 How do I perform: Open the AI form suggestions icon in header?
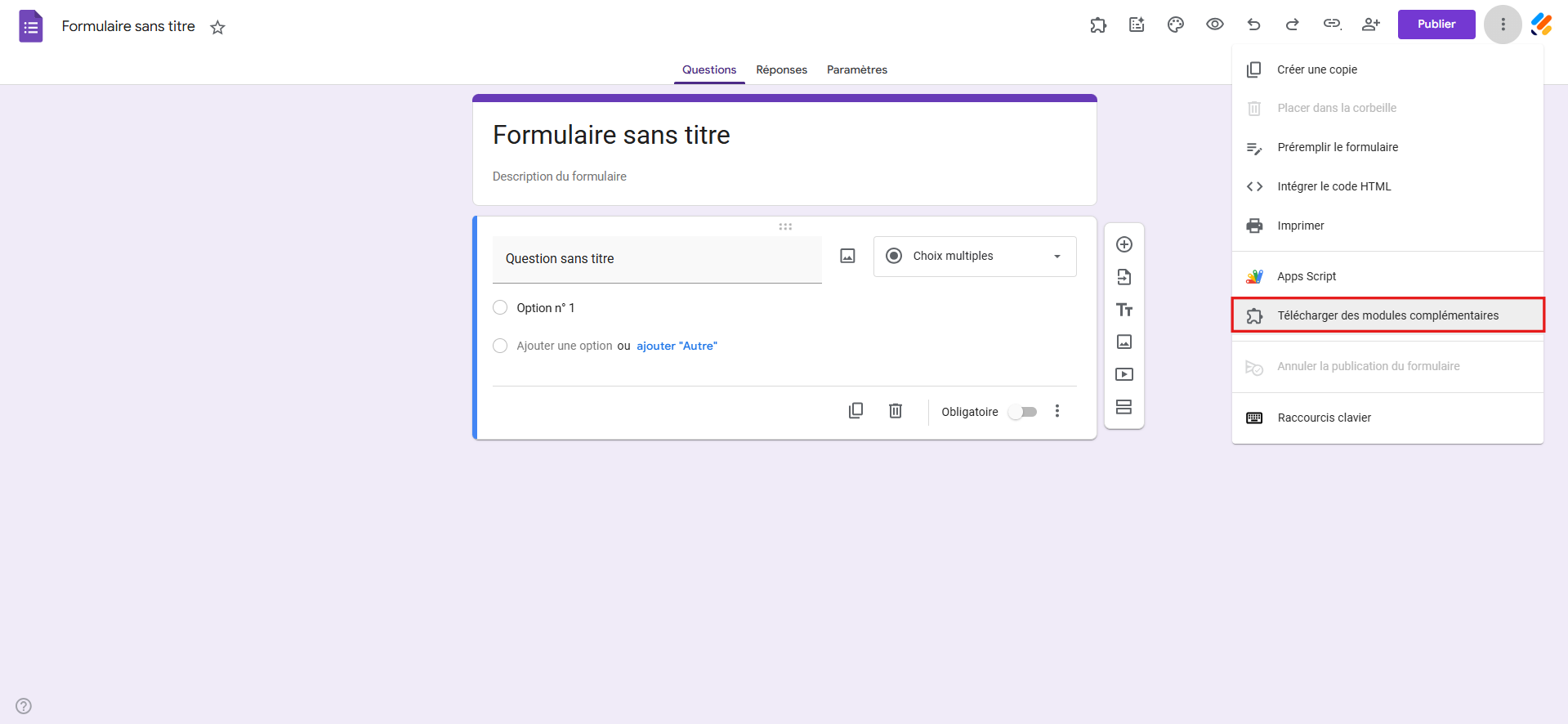click(1137, 25)
